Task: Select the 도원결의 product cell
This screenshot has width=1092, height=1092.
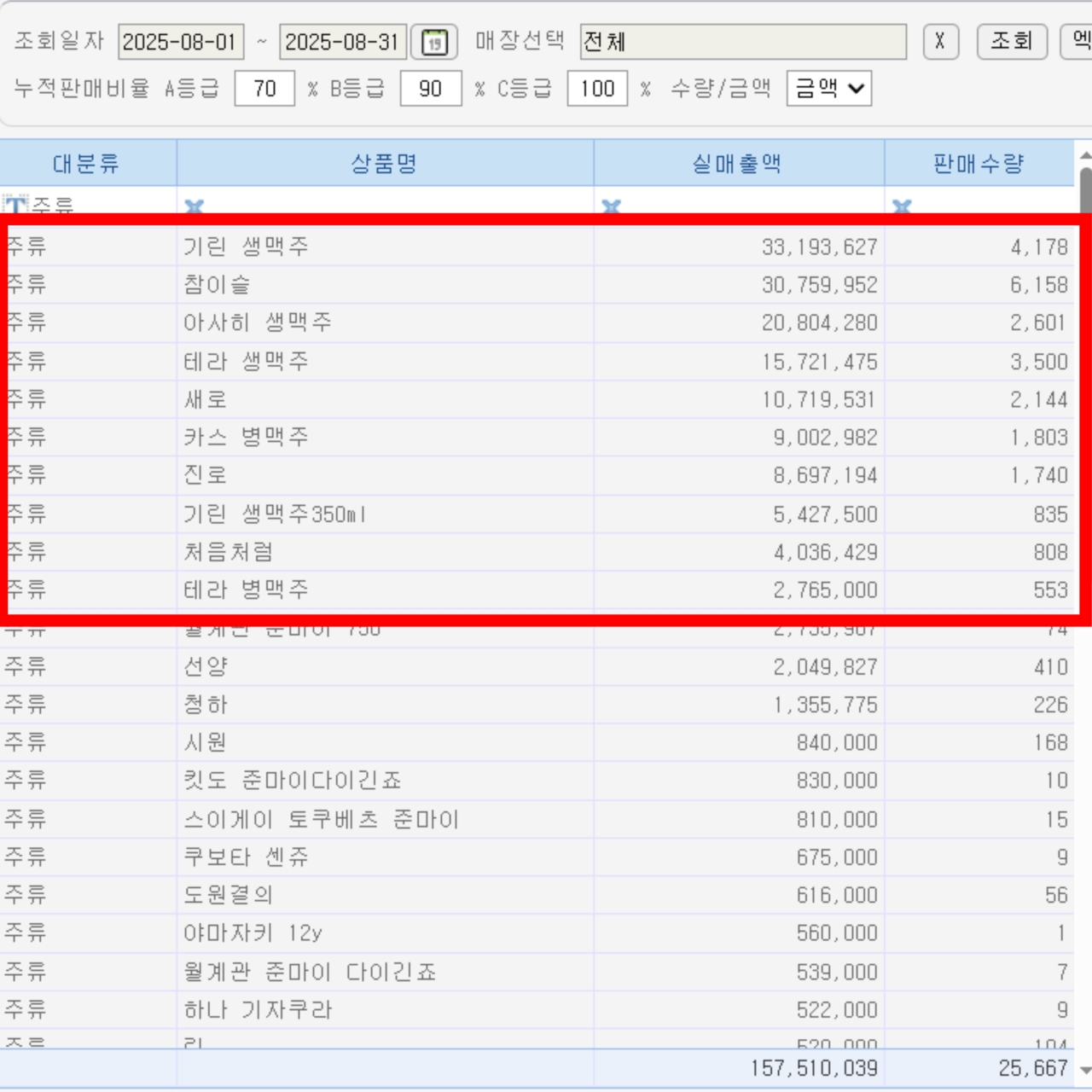Action: 385,895
